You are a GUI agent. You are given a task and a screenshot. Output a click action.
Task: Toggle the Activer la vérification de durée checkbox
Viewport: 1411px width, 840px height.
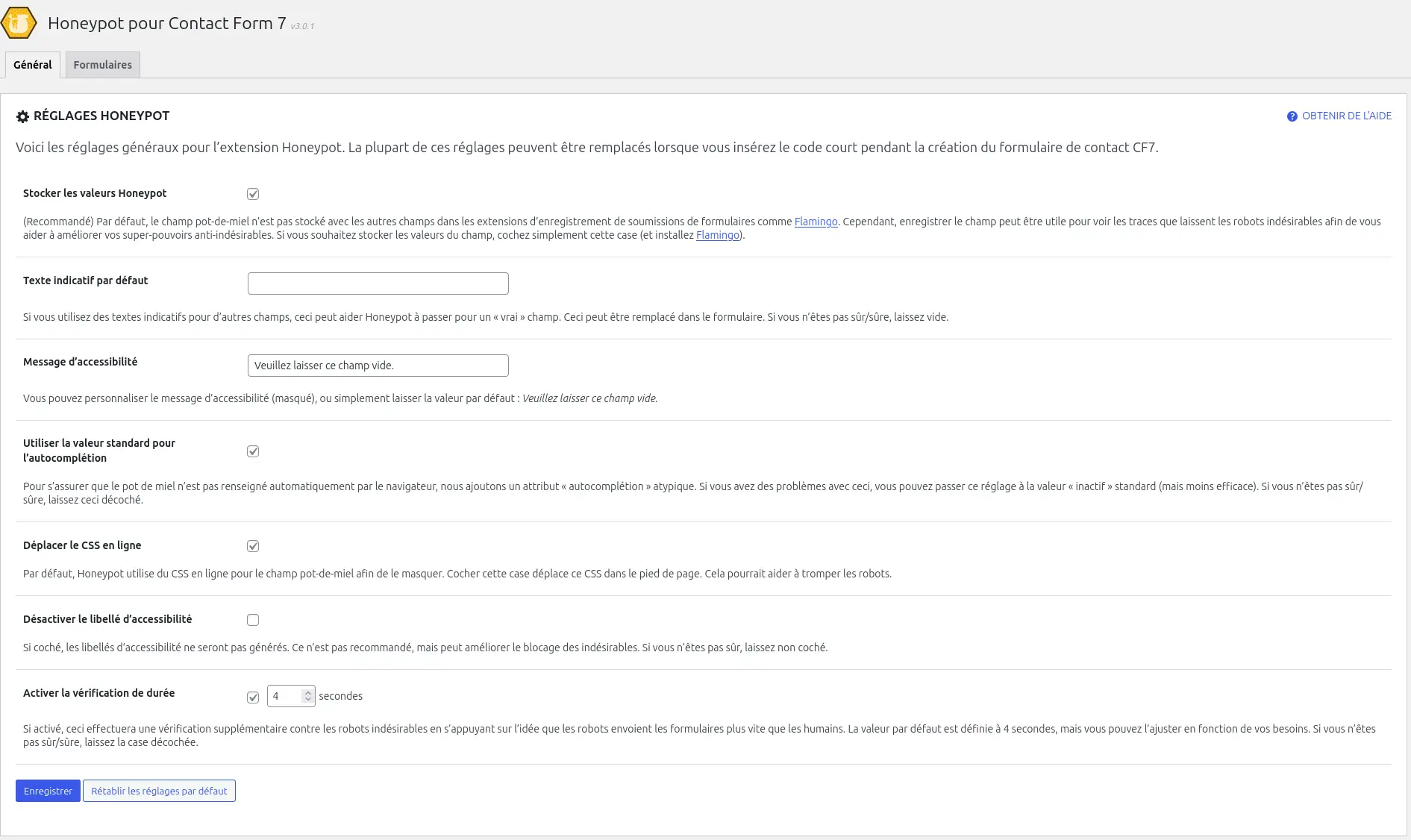click(x=253, y=698)
